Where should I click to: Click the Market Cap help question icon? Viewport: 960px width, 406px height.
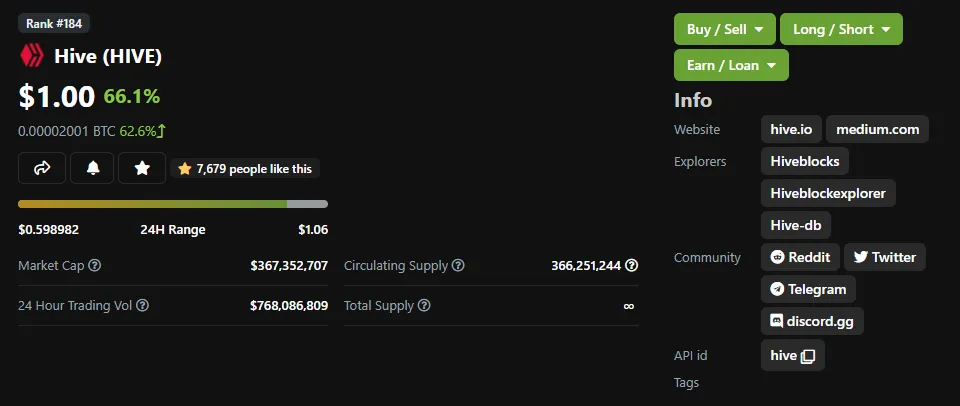[95, 266]
